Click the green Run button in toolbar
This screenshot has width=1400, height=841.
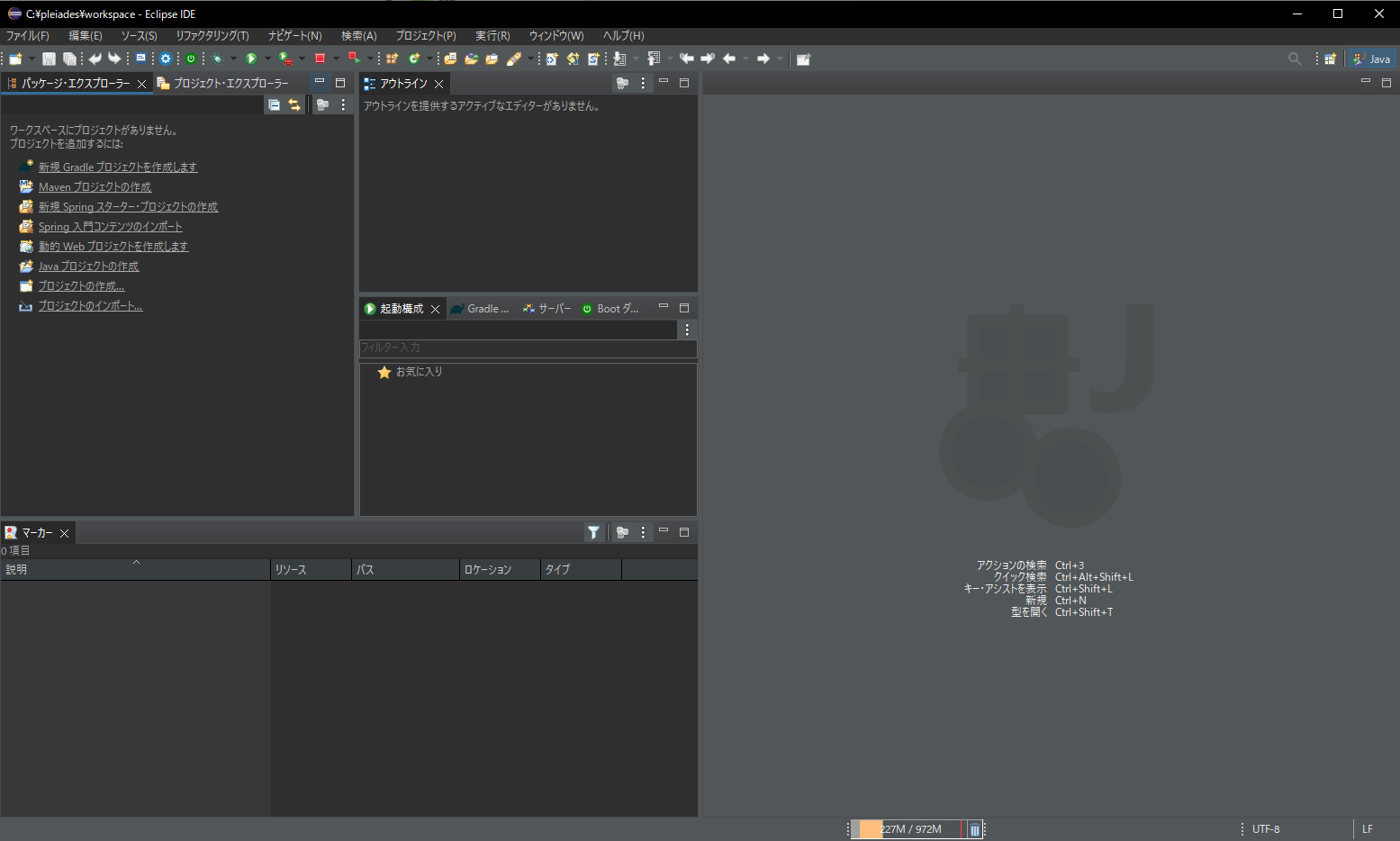tap(251, 59)
